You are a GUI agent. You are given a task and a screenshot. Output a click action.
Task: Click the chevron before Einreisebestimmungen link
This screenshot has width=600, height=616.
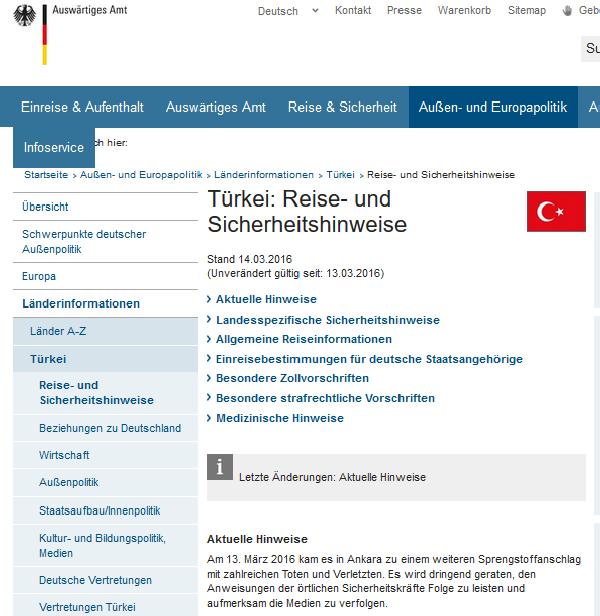209,358
